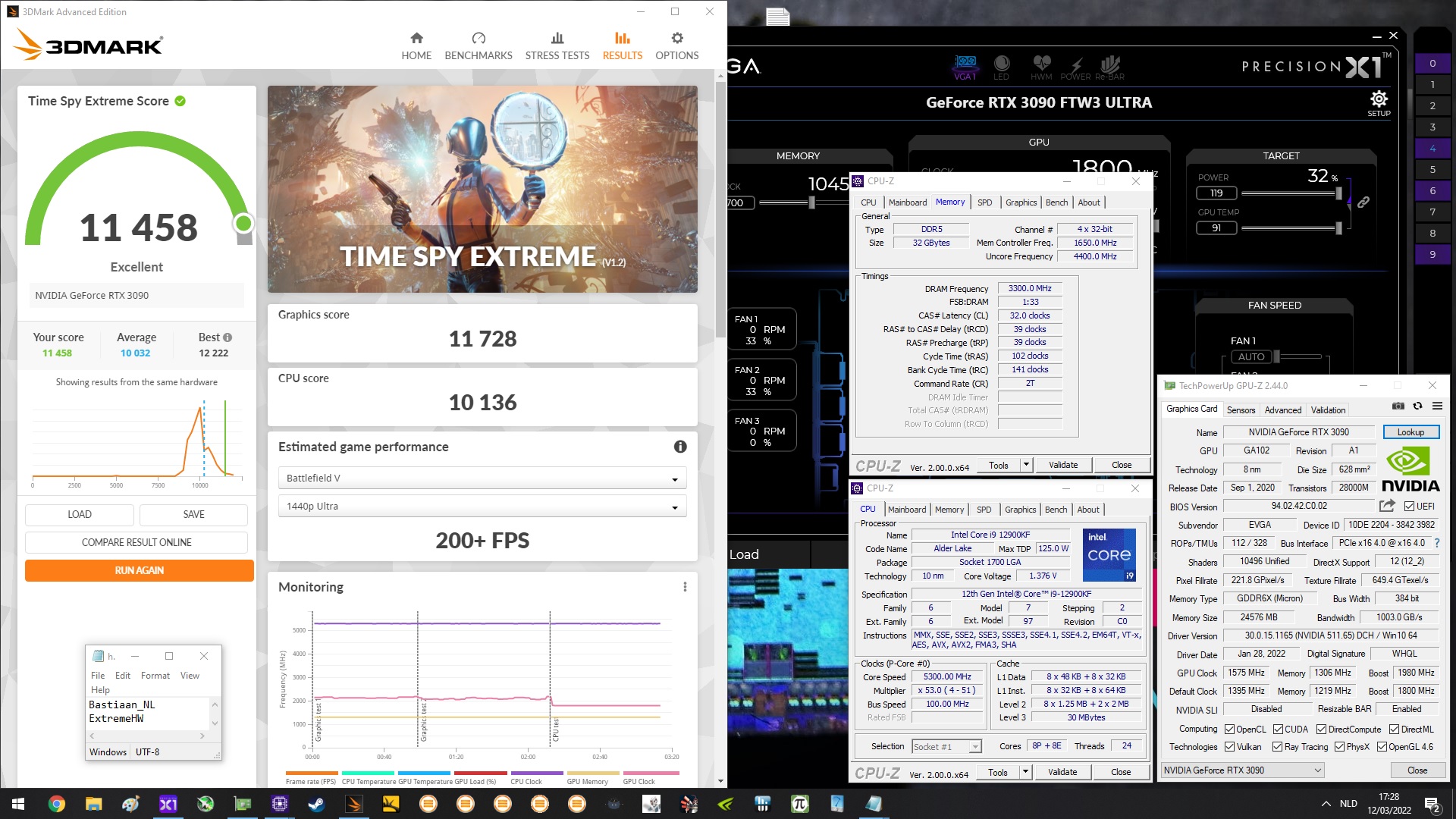The width and height of the screenshot is (1456, 819).
Task: Open HWM monitor in Precision X1
Action: point(1041,67)
